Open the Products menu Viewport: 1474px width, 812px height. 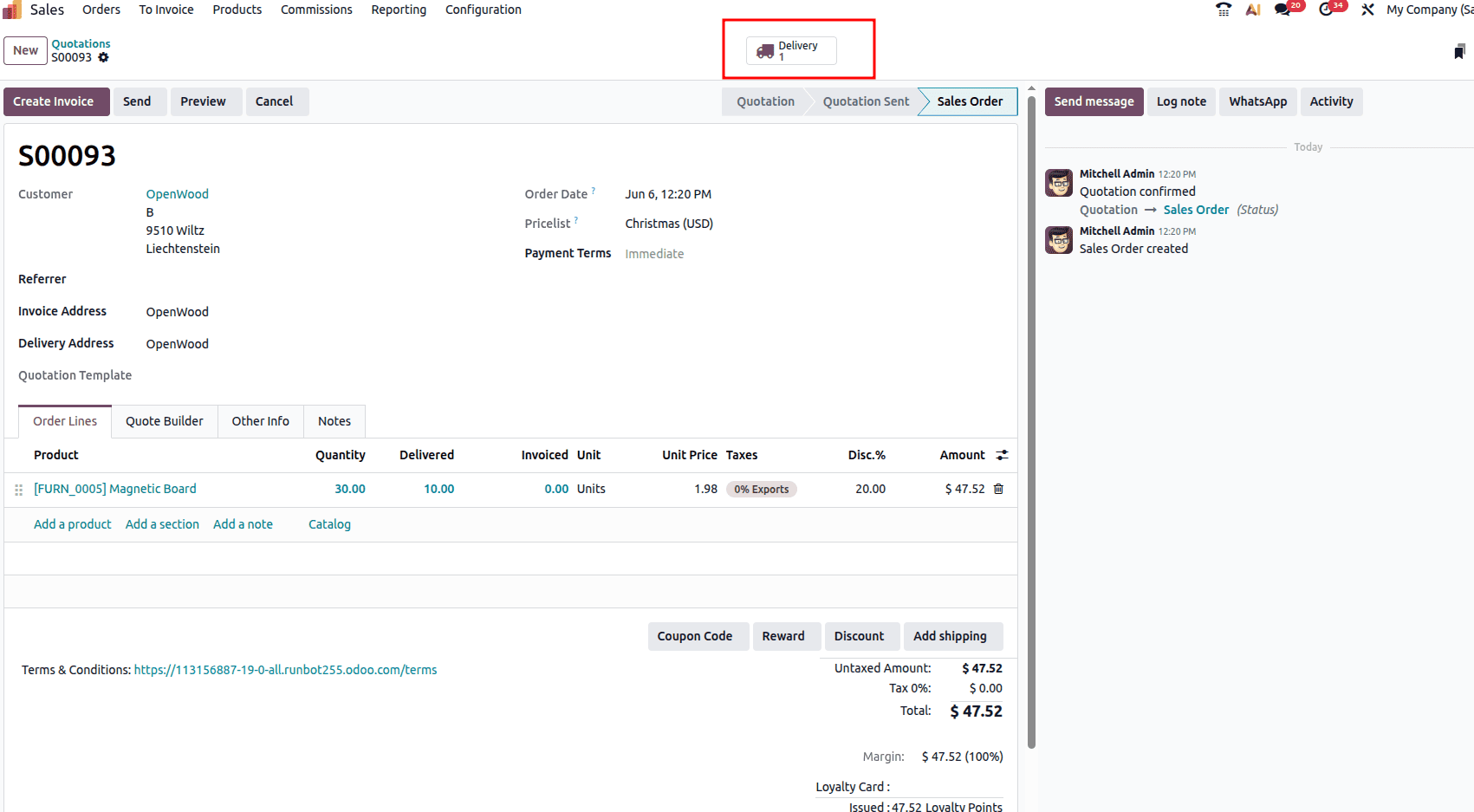click(237, 10)
